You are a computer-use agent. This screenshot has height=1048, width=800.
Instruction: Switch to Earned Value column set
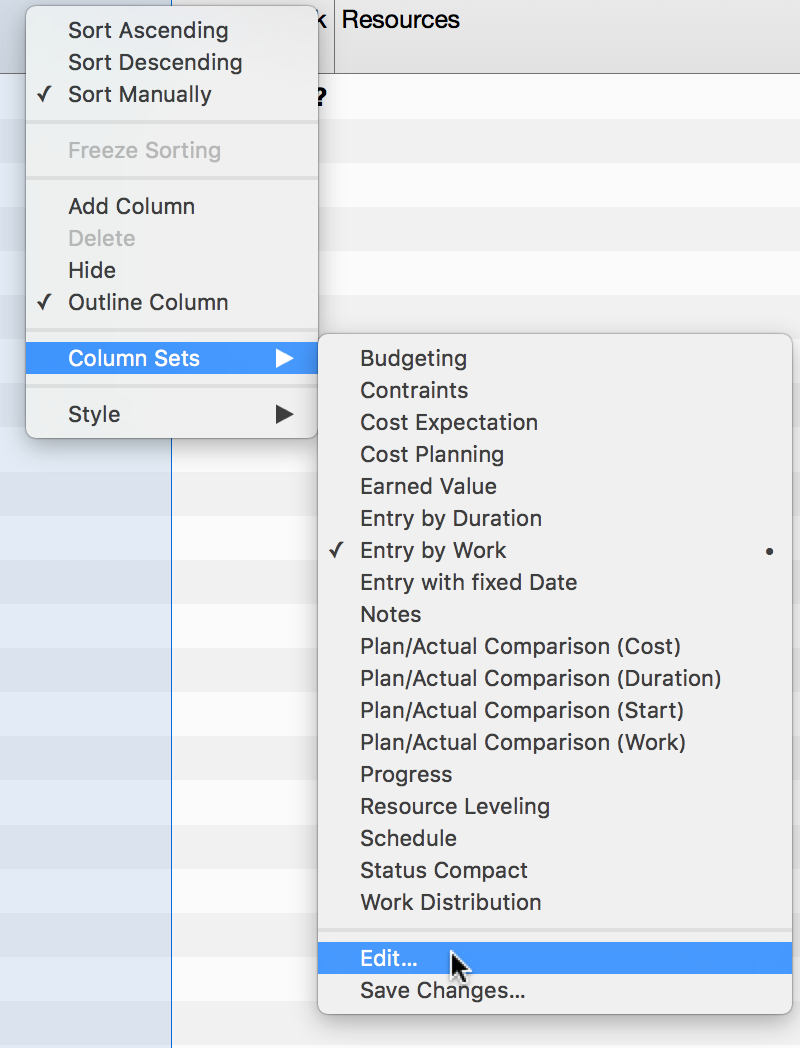[x=555, y=487]
